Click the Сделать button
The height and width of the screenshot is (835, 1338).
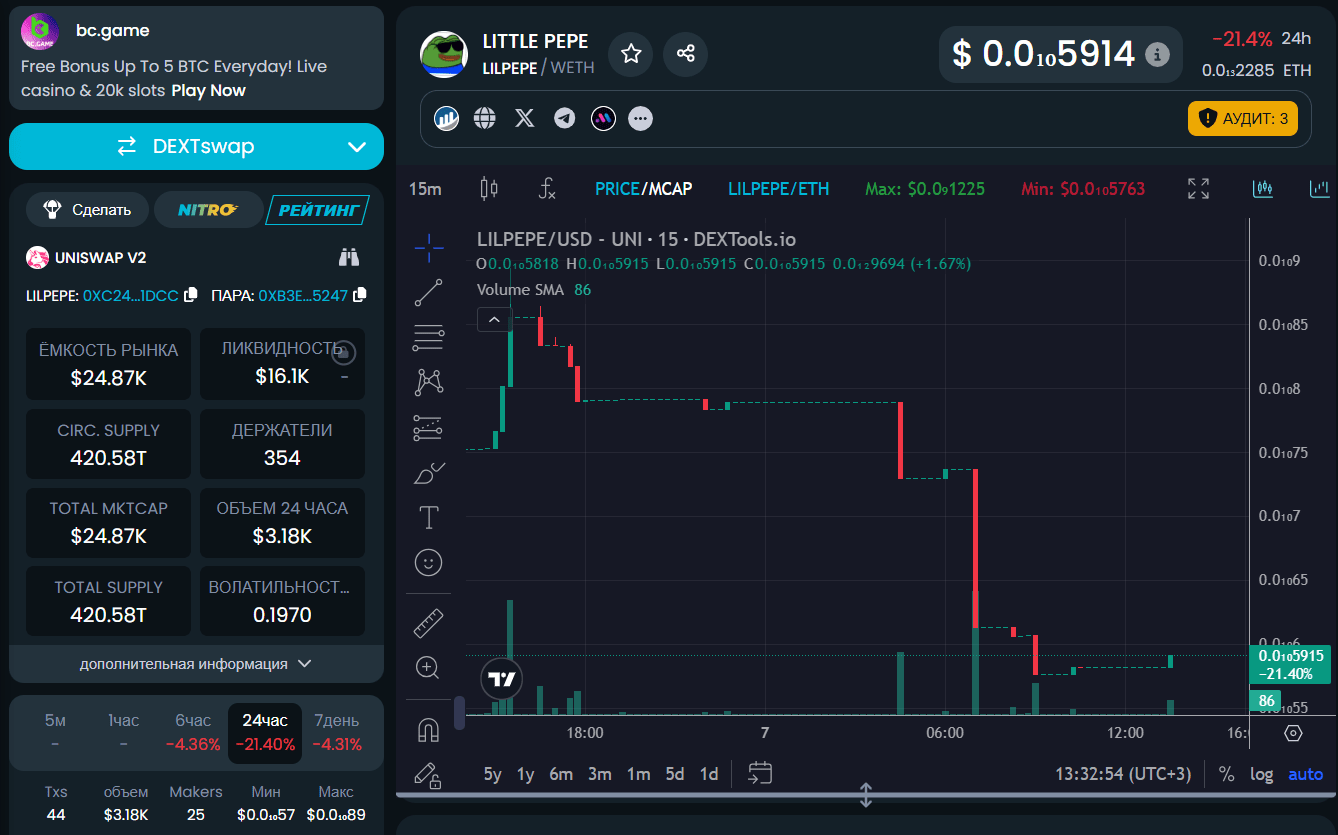click(87, 210)
